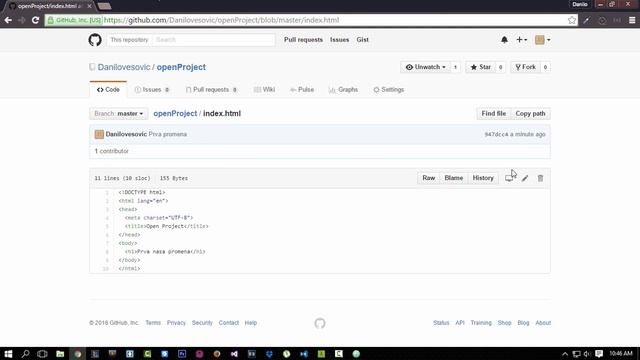This screenshot has width=640, height=360.
Task: Open the Pulse tab
Action: click(x=302, y=89)
